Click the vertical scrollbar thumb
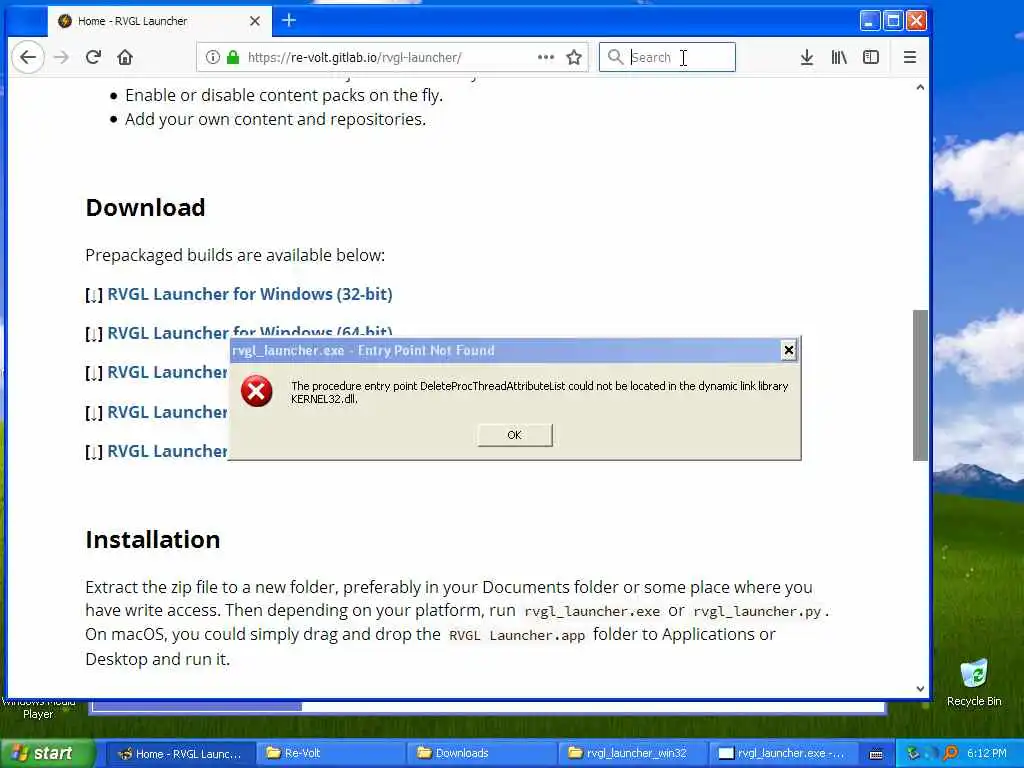1024x768 pixels. pos(920,385)
